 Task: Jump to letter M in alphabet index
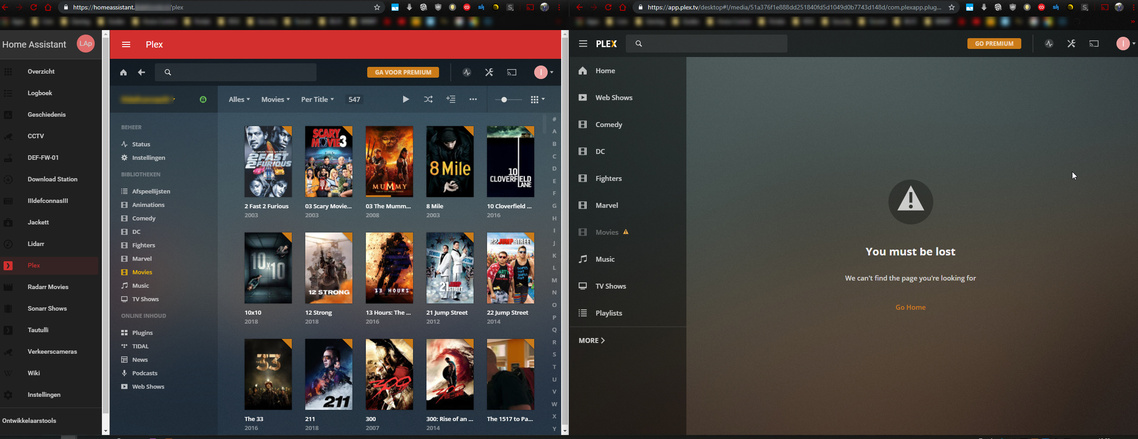[554, 280]
